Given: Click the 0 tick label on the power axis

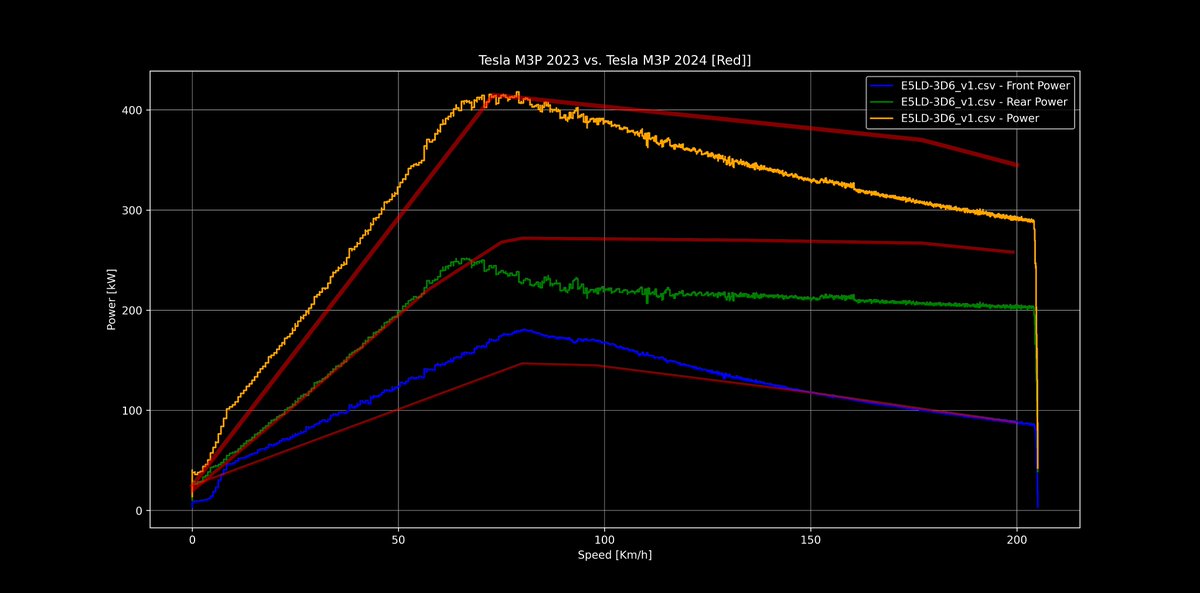Looking at the screenshot, I should (x=139, y=511).
